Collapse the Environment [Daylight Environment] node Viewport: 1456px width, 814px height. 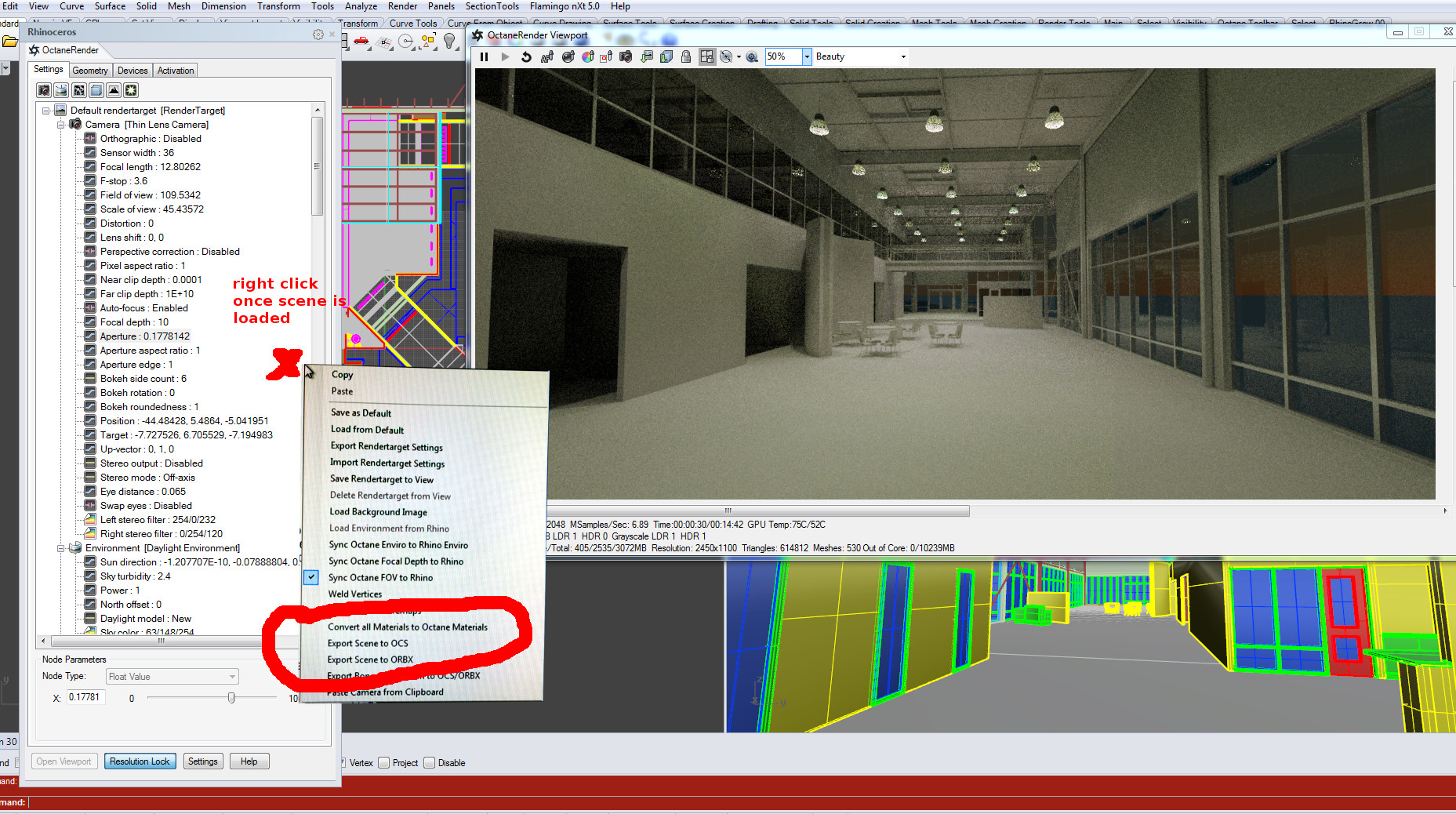[61, 548]
